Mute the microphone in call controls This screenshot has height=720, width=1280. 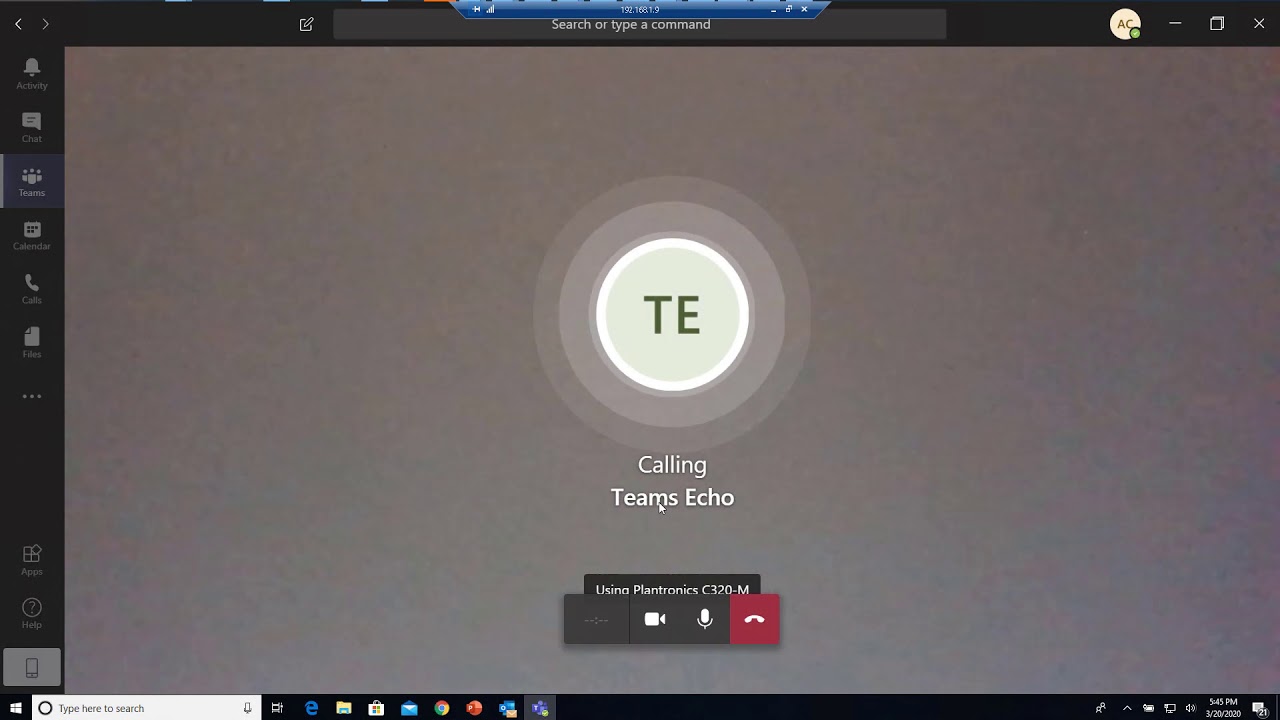705,620
